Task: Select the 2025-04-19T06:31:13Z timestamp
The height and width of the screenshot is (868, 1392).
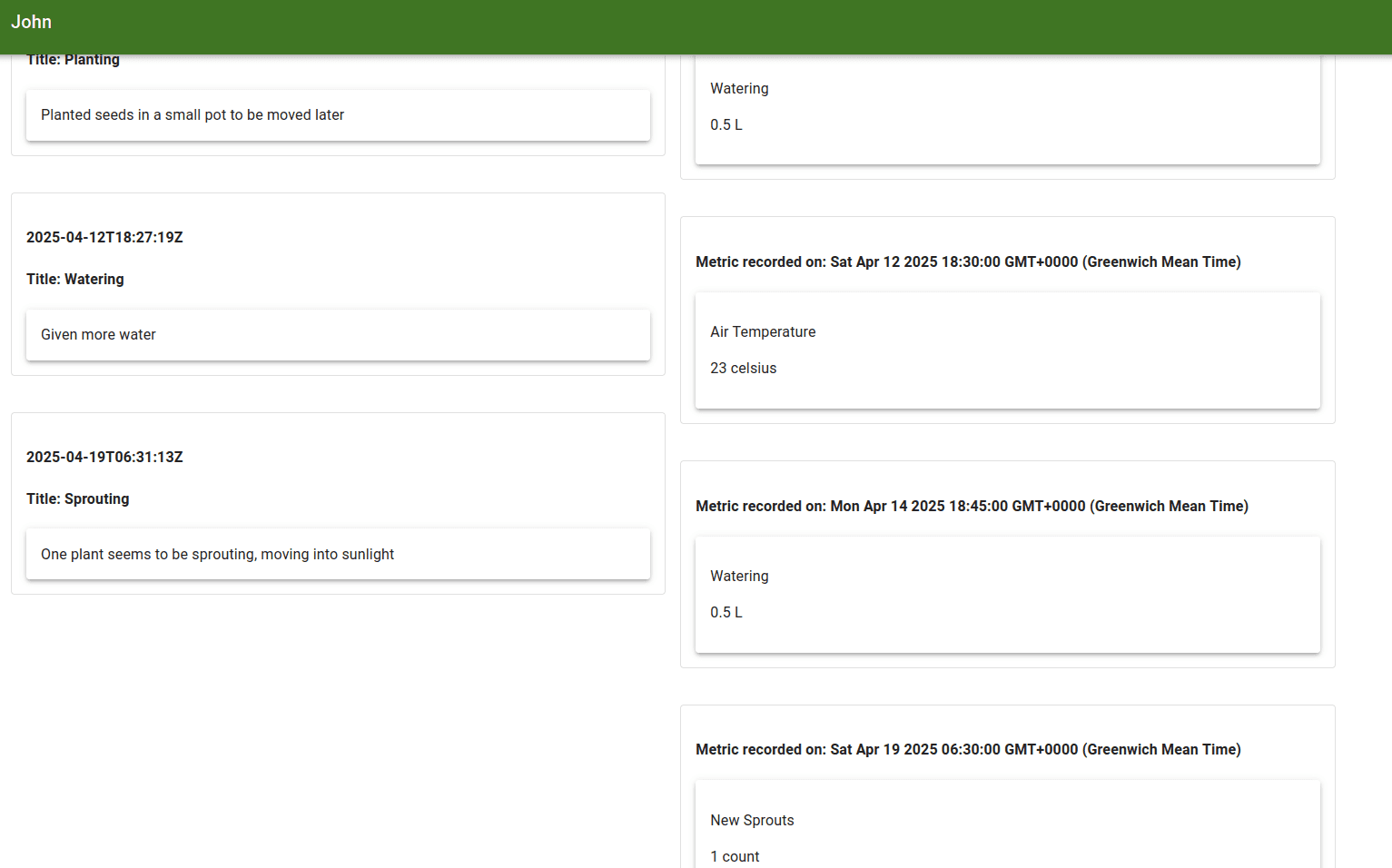Action: pos(104,457)
